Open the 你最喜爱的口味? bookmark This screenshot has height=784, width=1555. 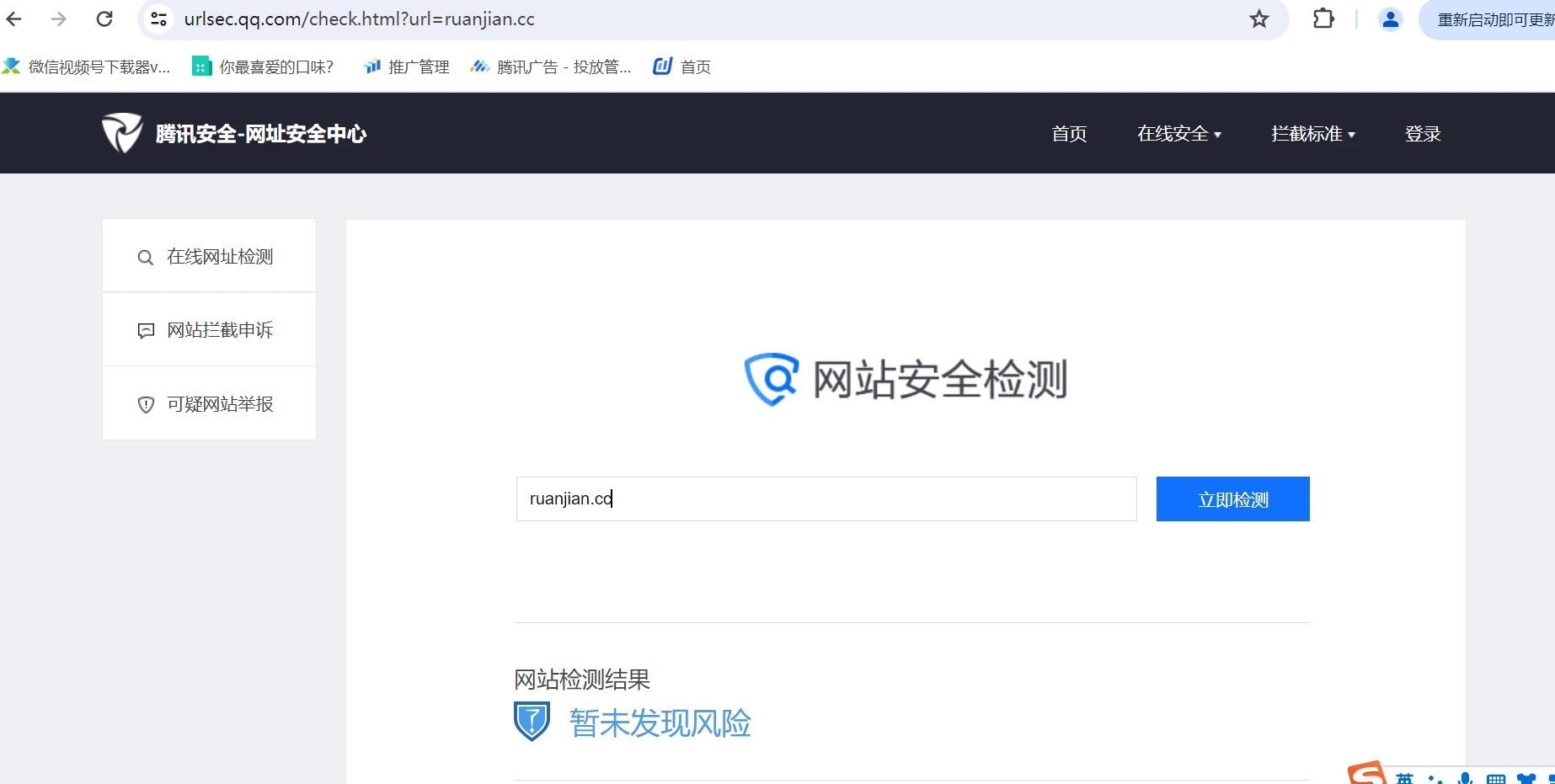tap(263, 67)
